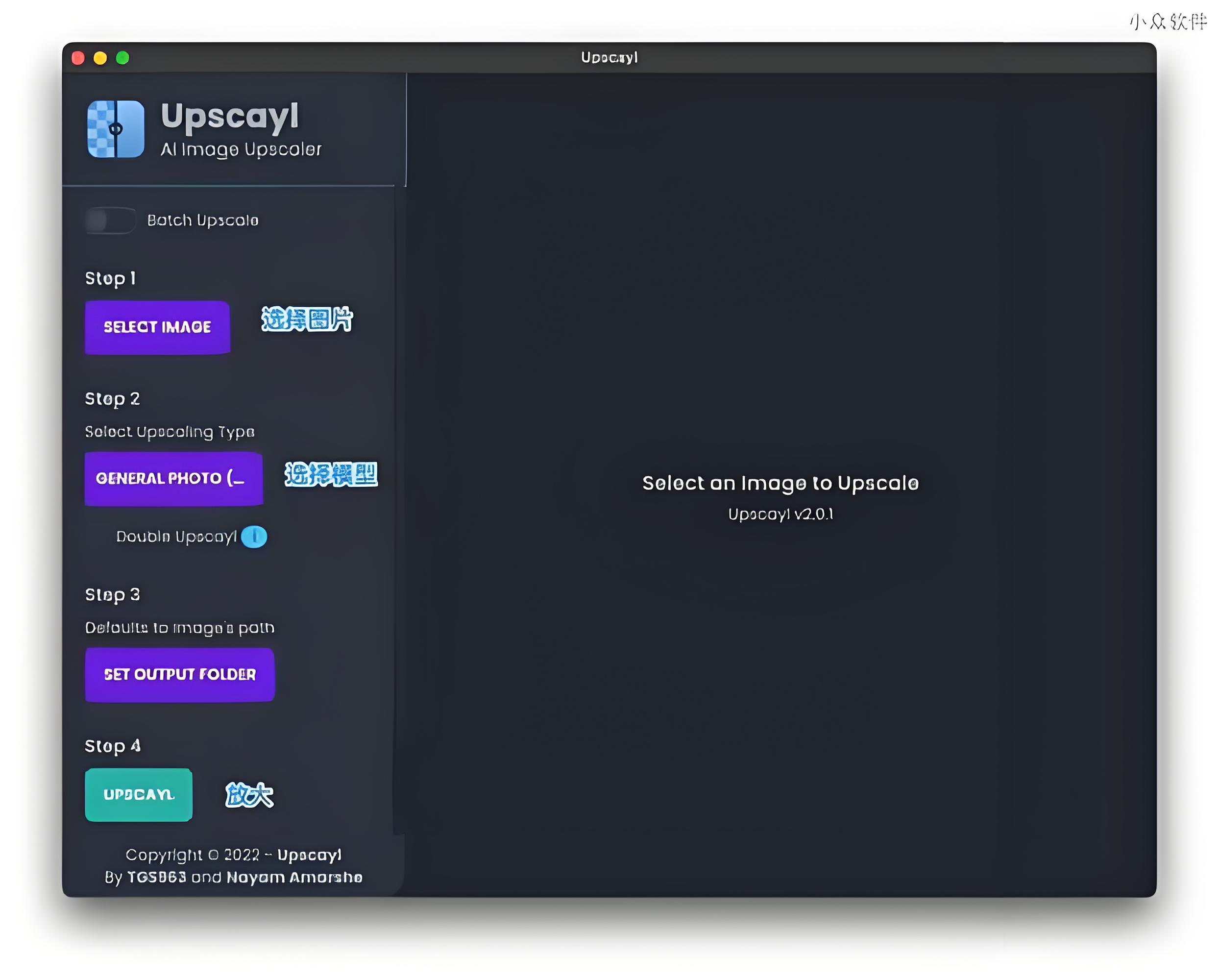Image resolution: width=1219 pixels, height=980 pixels.
Task: Click the 'Select an Image to Upscale' text
Action: click(x=780, y=483)
